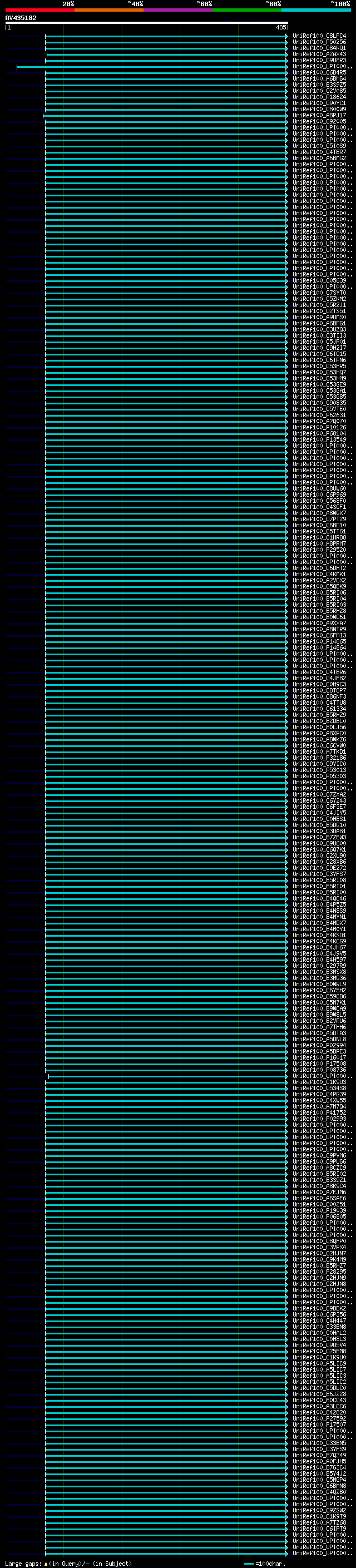Click the purple ~60% identity legend segment
Screen dimensions: 356x1568
tap(179, 10)
